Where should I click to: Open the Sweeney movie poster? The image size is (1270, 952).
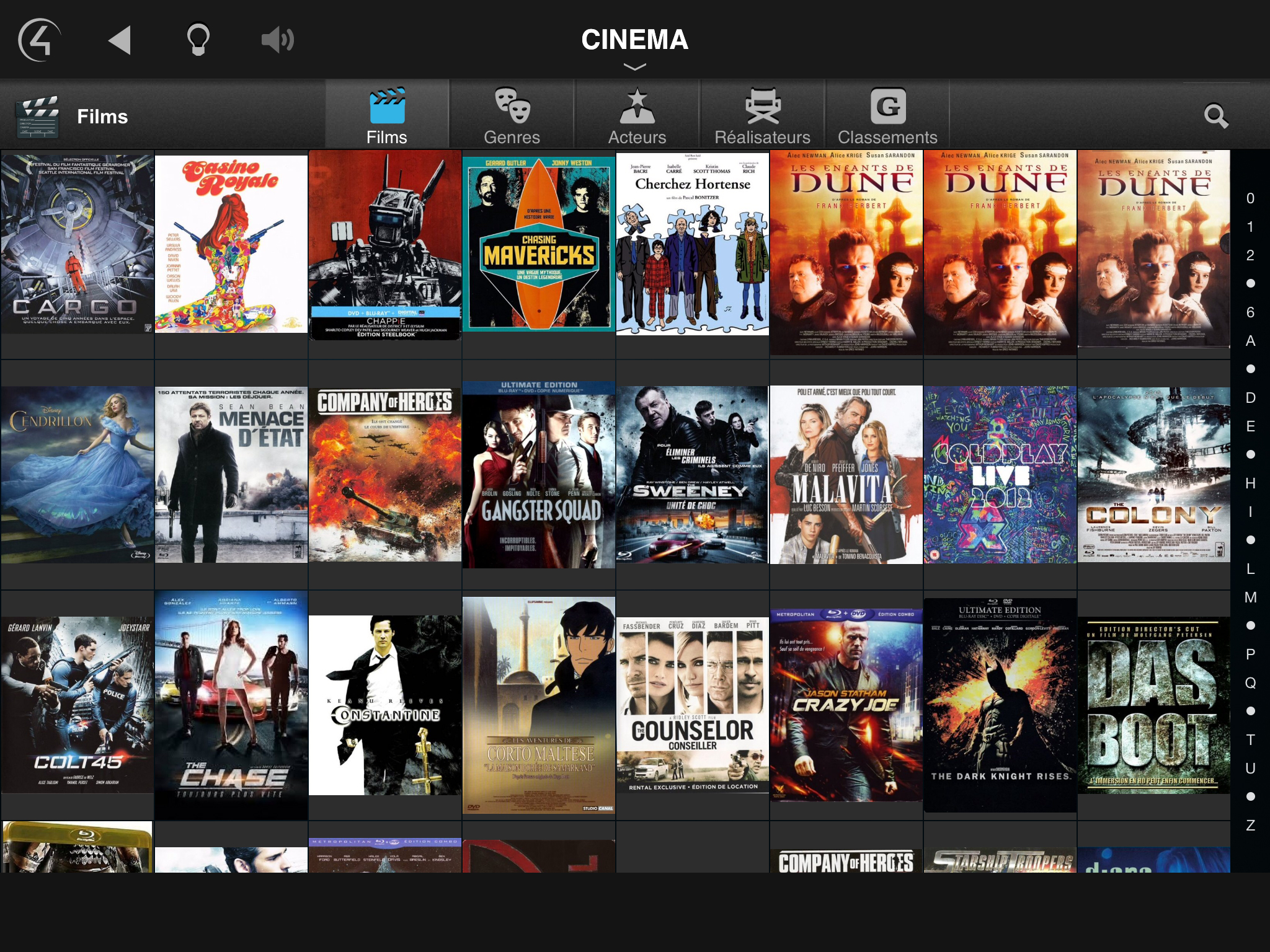(x=693, y=475)
